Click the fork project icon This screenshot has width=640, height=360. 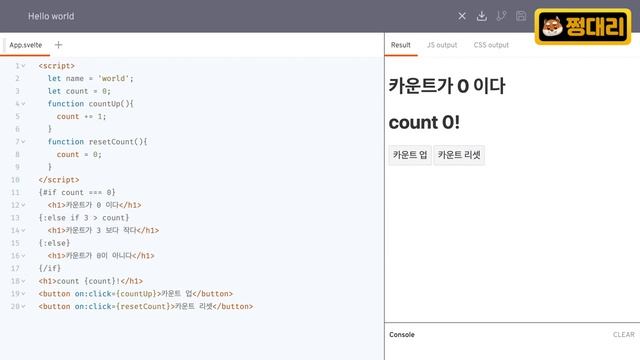tap(501, 16)
